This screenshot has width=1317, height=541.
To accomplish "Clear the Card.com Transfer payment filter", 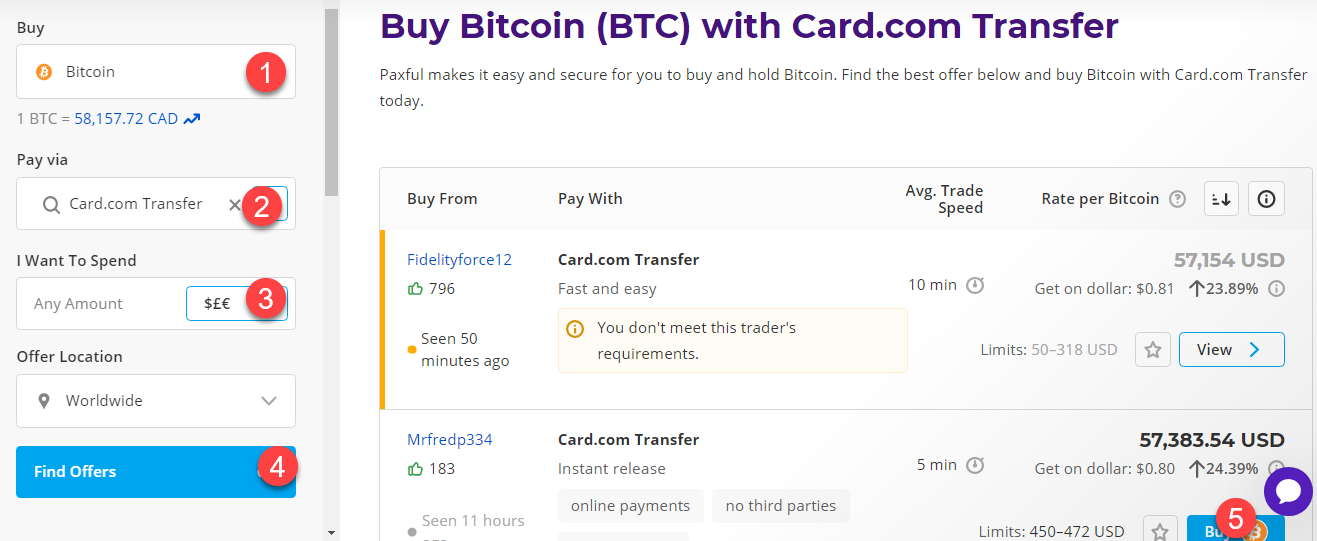I will 235,204.
